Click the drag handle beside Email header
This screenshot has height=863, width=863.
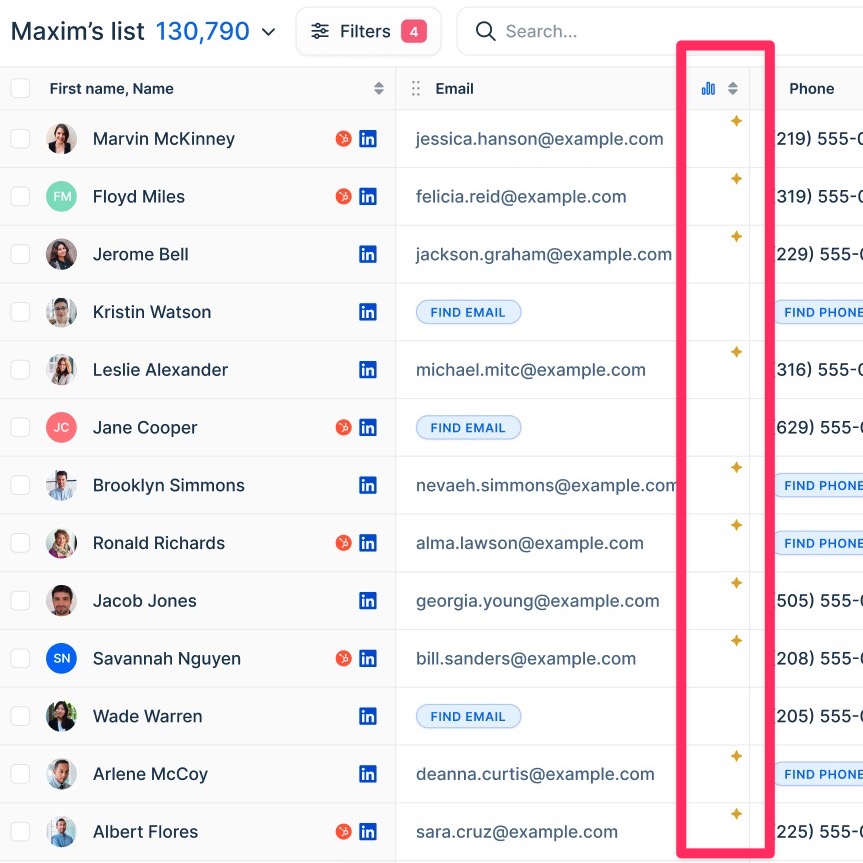[416, 89]
